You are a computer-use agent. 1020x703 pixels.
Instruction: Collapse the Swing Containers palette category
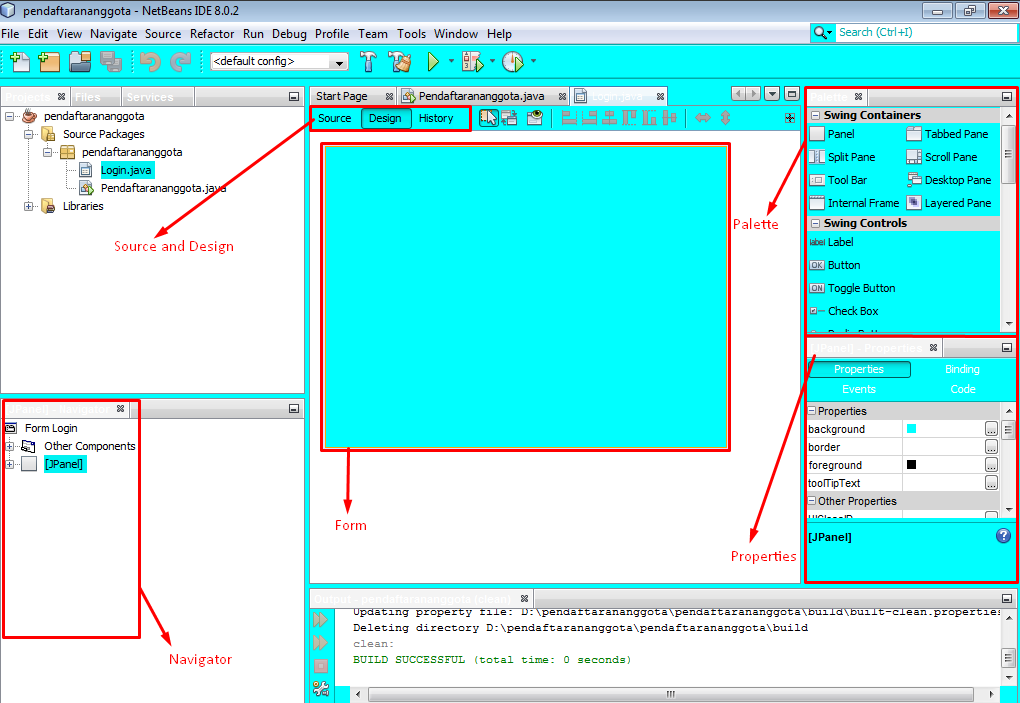tap(815, 115)
